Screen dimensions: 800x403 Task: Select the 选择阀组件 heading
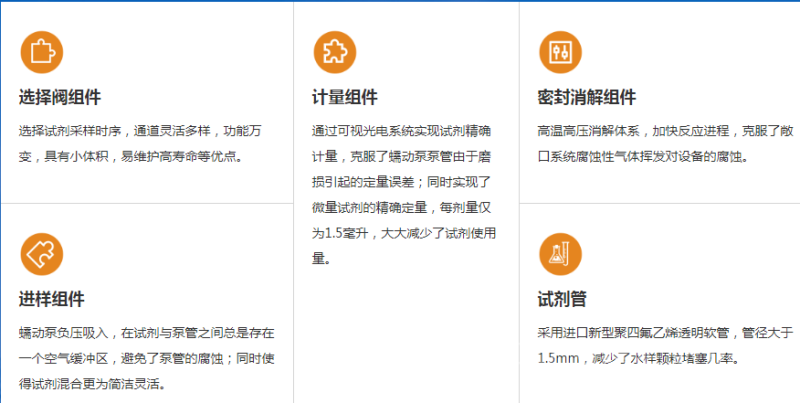[x=60, y=97]
